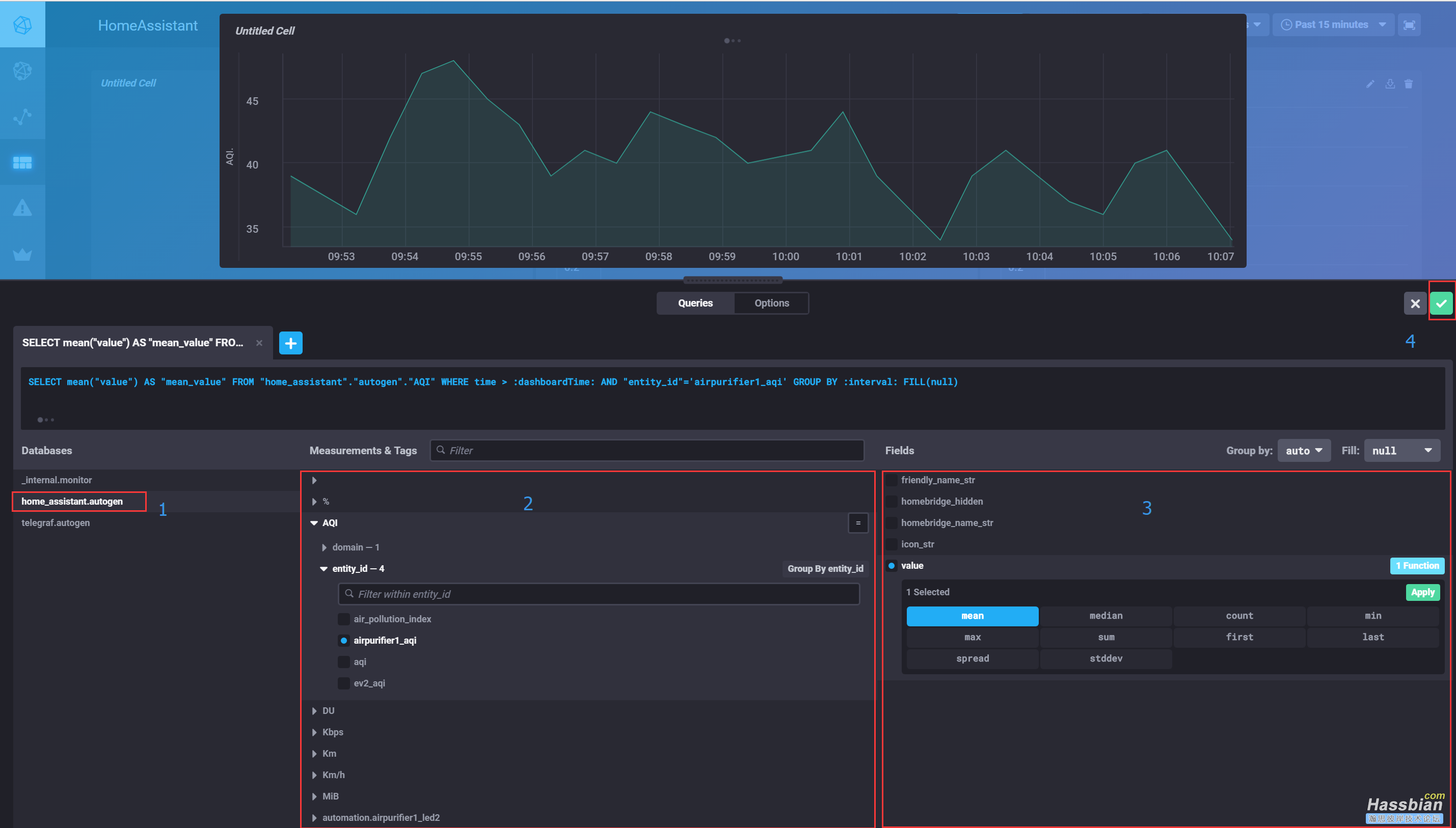Click the presentation mode fullscreen icon

point(1409,25)
